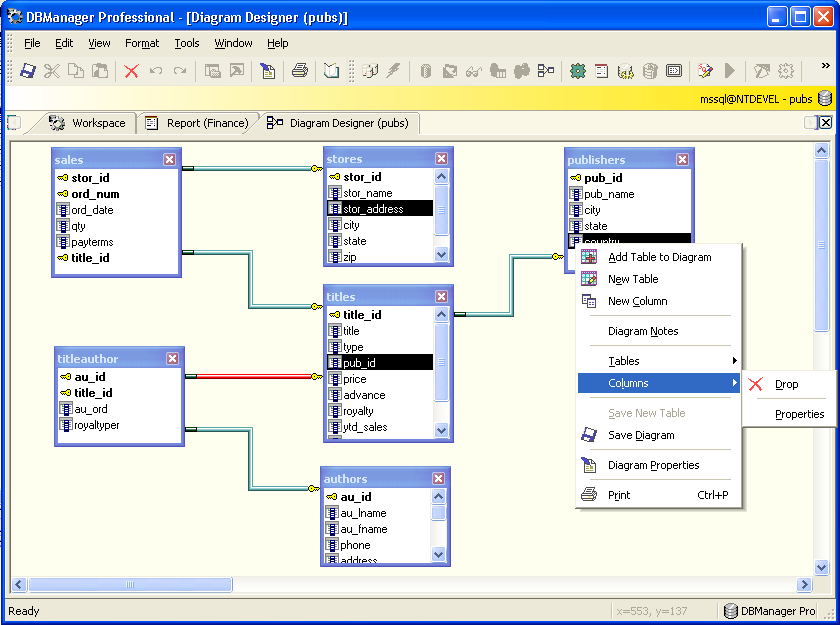
Task: Click the Save floppy disk toolbar icon
Action: coord(28,71)
